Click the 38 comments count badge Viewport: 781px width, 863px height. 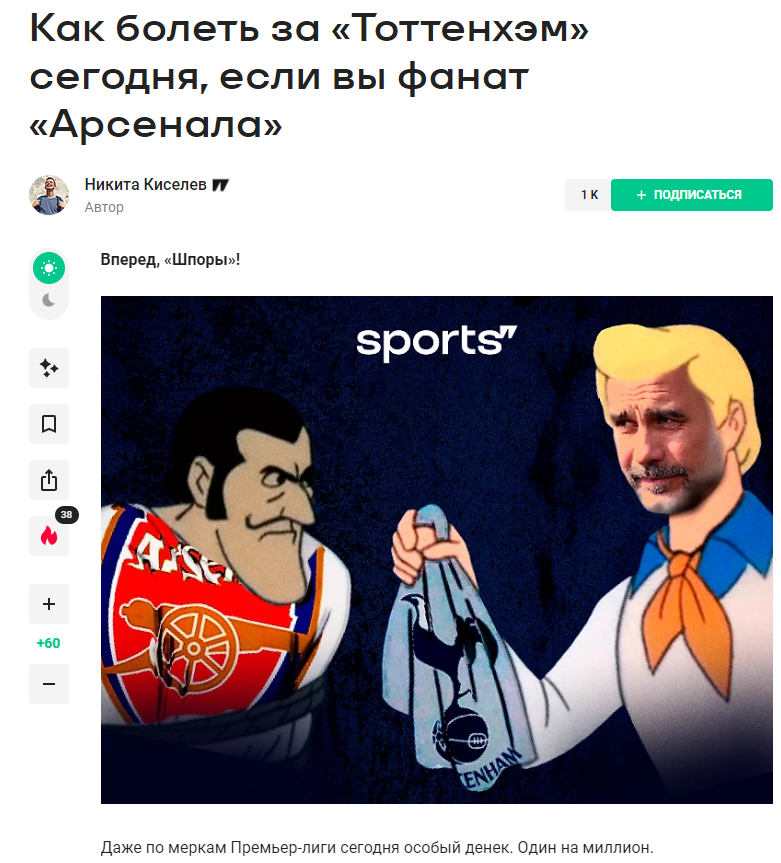67,515
